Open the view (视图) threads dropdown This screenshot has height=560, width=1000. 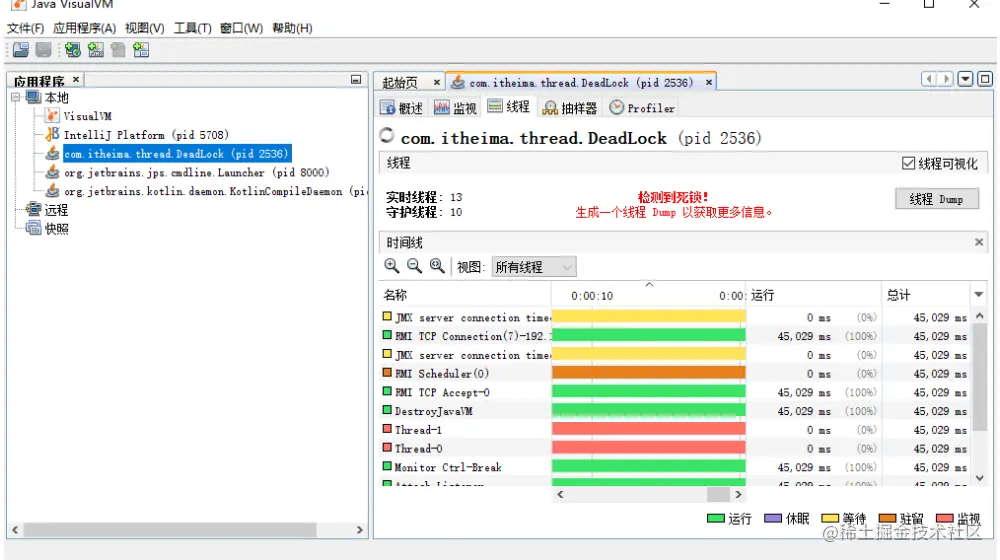[534, 267]
